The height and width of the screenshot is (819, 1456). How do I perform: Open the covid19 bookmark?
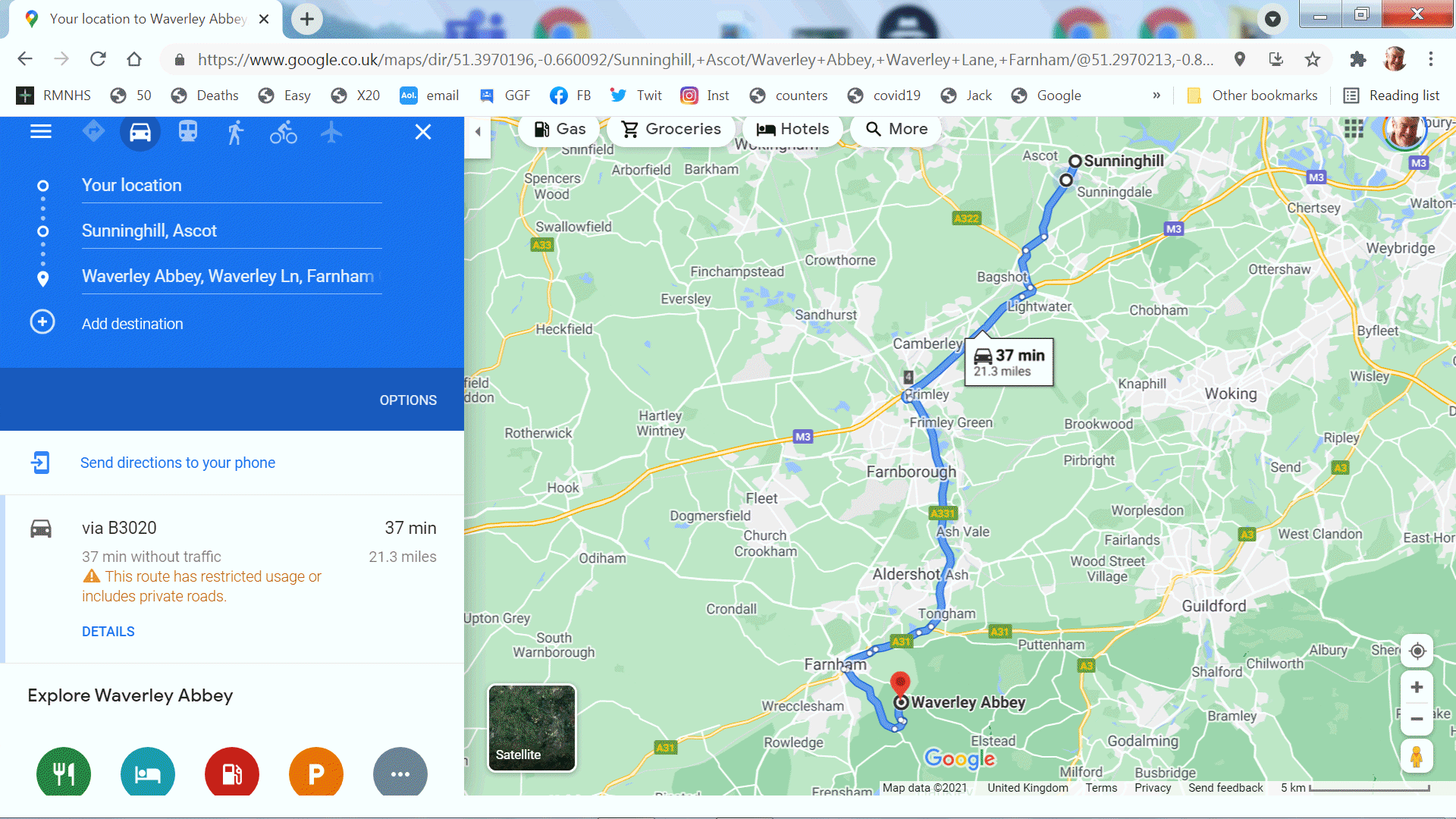pos(884,96)
